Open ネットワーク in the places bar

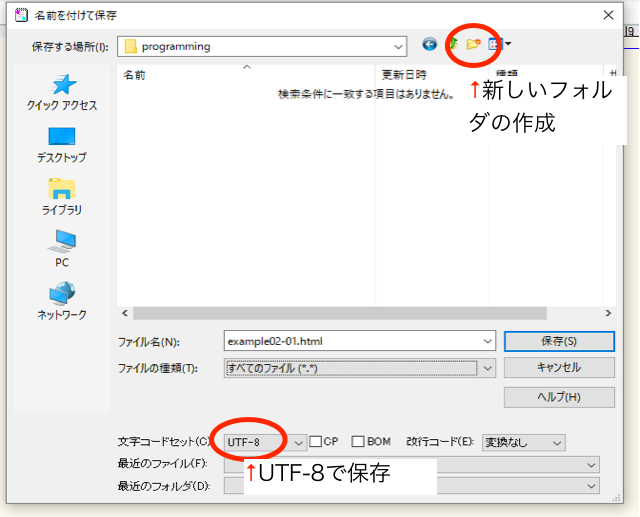pos(62,300)
